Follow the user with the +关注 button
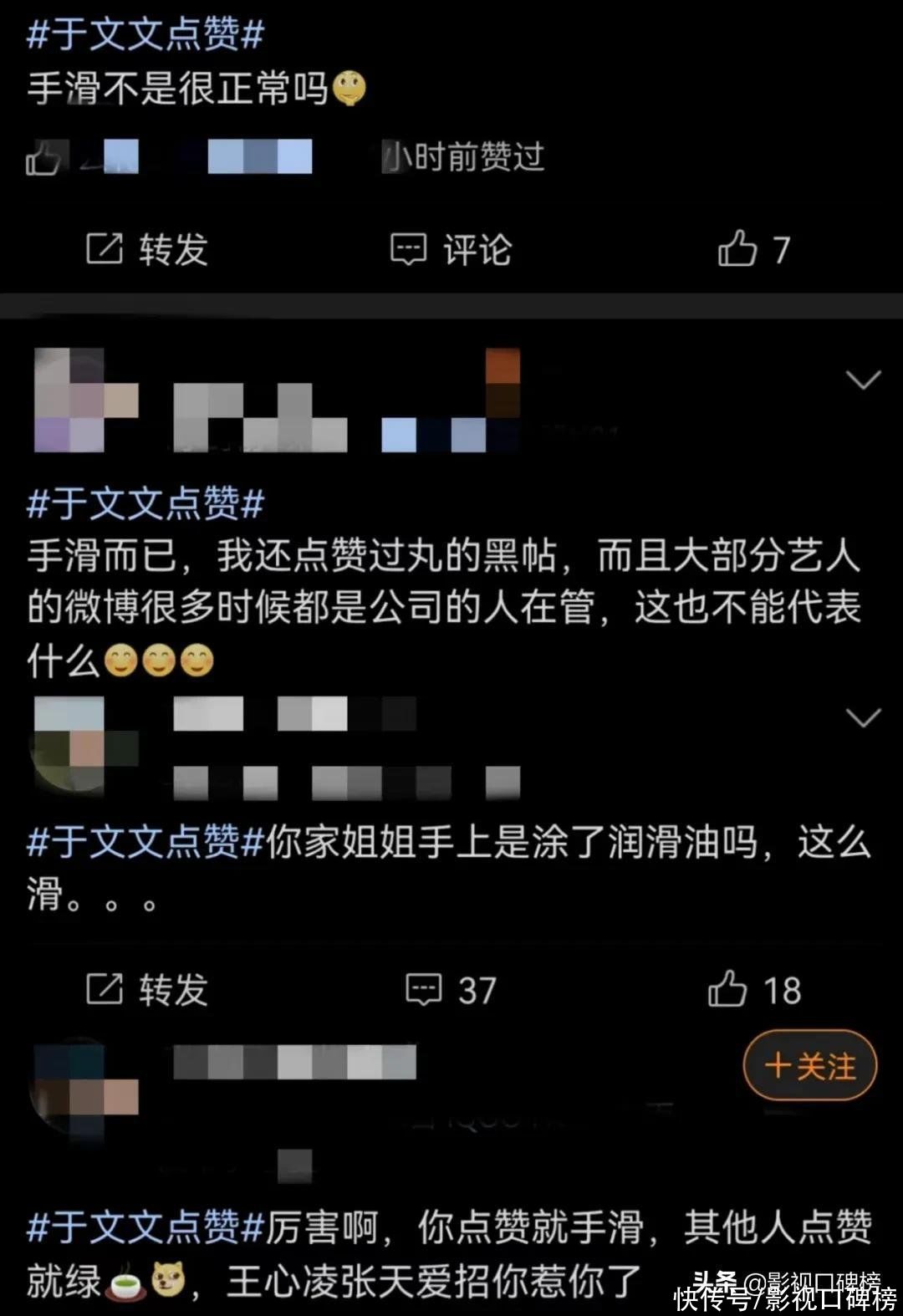The height and width of the screenshot is (1316, 903). click(x=809, y=1066)
